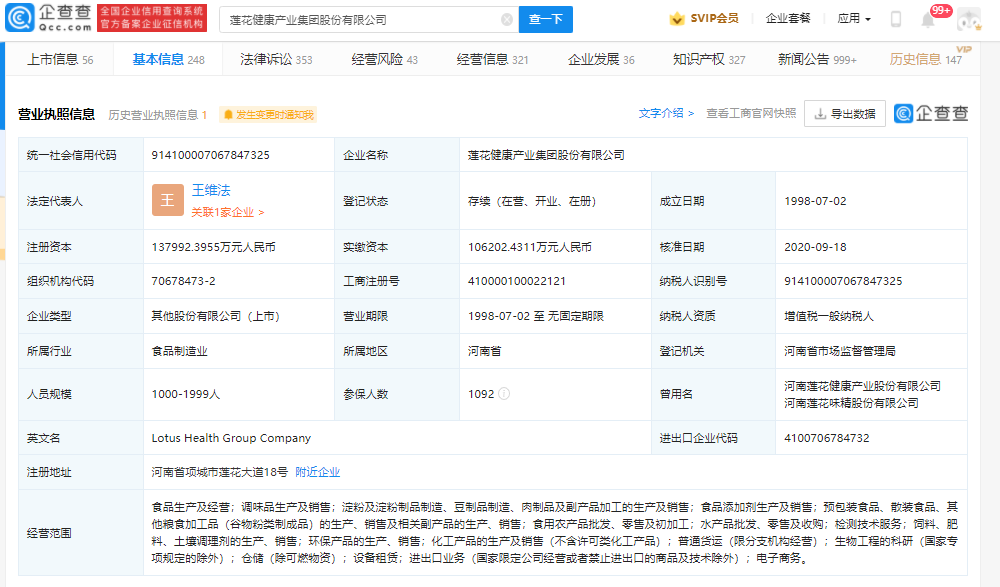This screenshot has height=587, width=1000.
Task: Open 查看工商官网快照 link
Action: [751, 113]
